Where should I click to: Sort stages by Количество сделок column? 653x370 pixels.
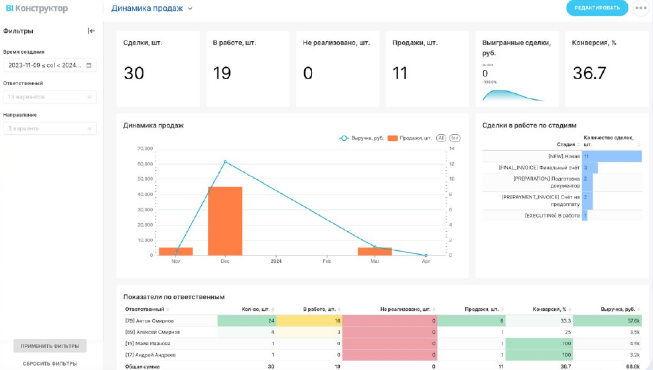[x=611, y=141]
